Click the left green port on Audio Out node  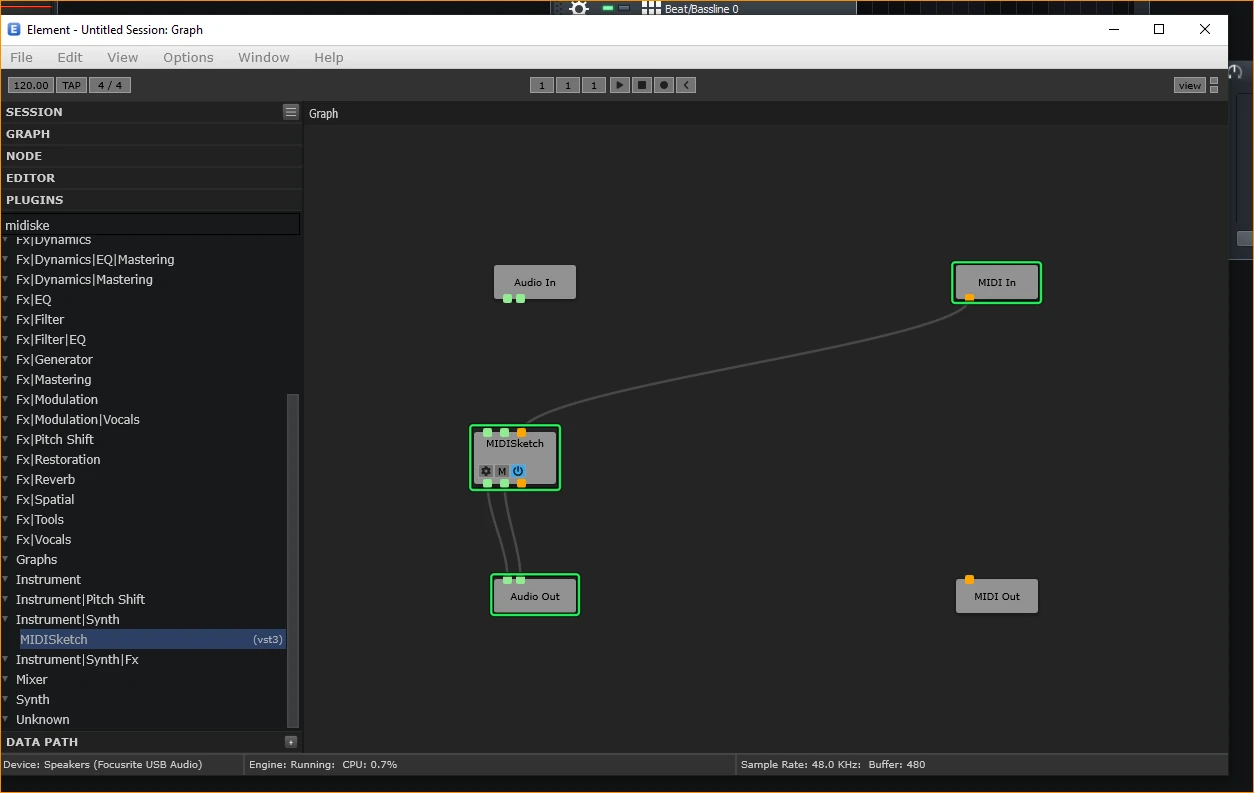pyautogui.click(x=507, y=580)
